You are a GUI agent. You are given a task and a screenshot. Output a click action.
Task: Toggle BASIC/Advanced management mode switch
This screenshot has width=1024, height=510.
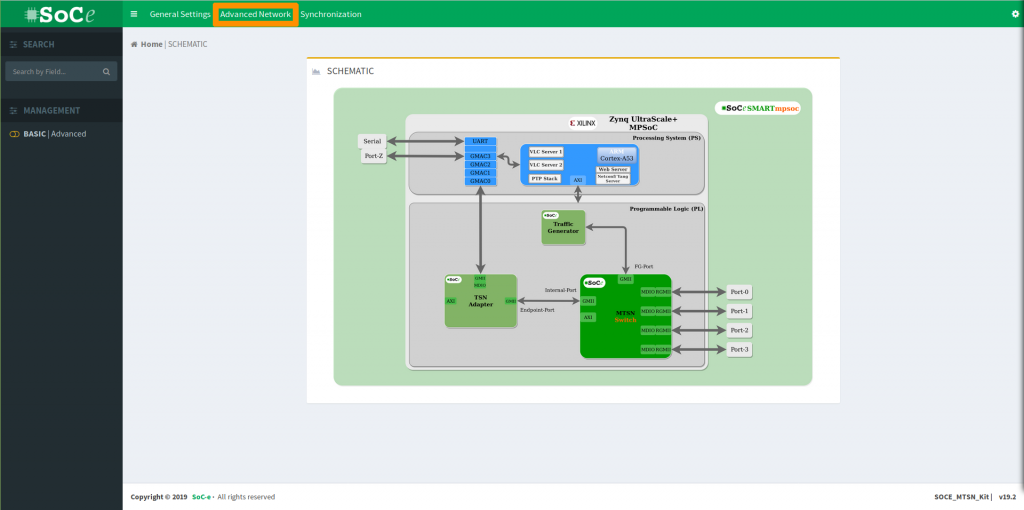pyautogui.click(x=15, y=134)
